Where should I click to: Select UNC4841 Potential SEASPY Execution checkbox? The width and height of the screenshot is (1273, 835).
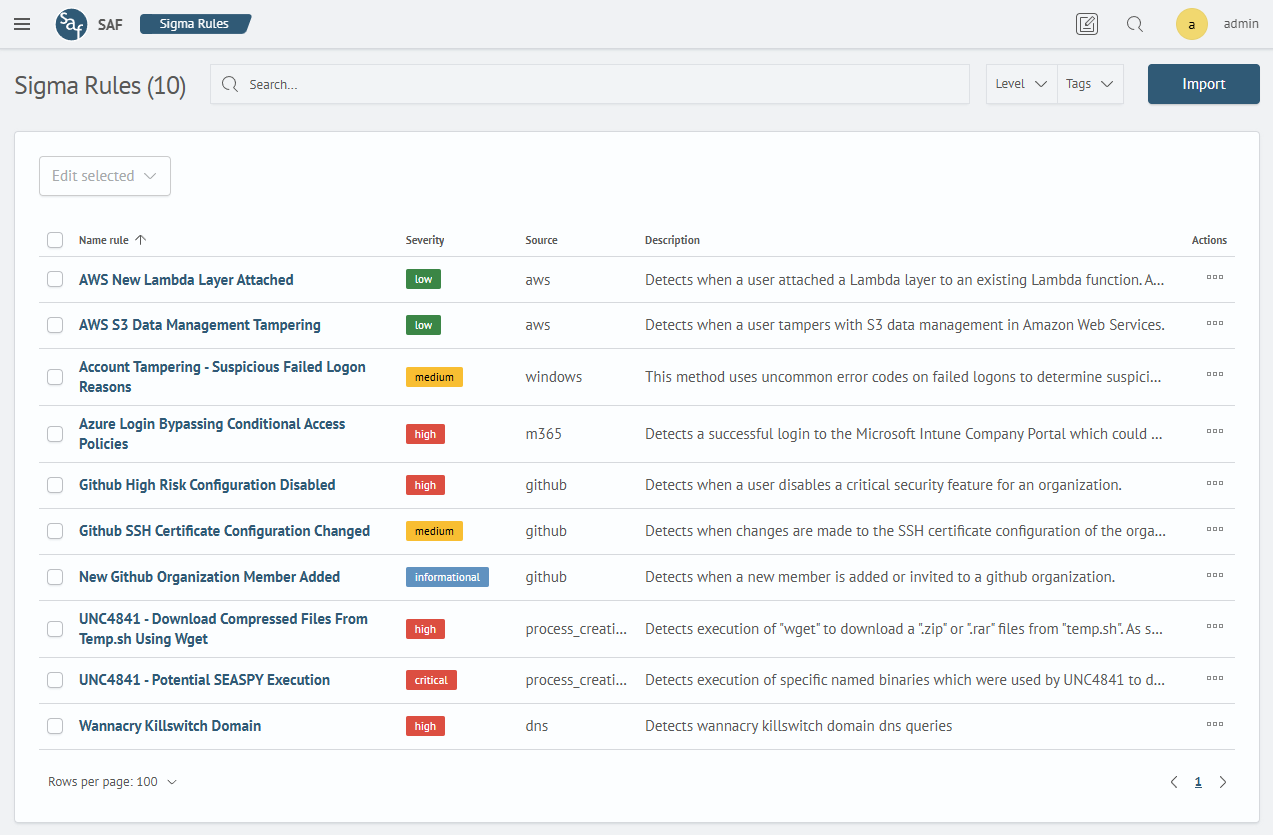(x=55, y=680)
